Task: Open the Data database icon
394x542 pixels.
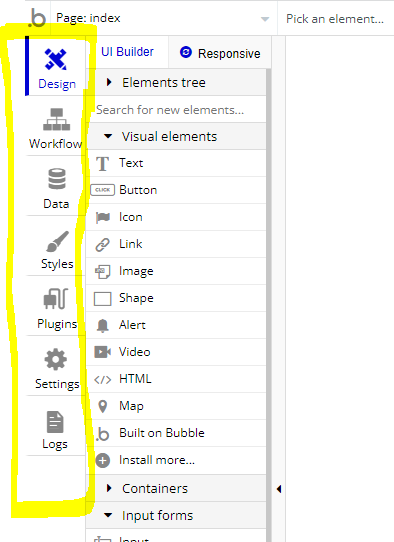Action: [57, 179]
